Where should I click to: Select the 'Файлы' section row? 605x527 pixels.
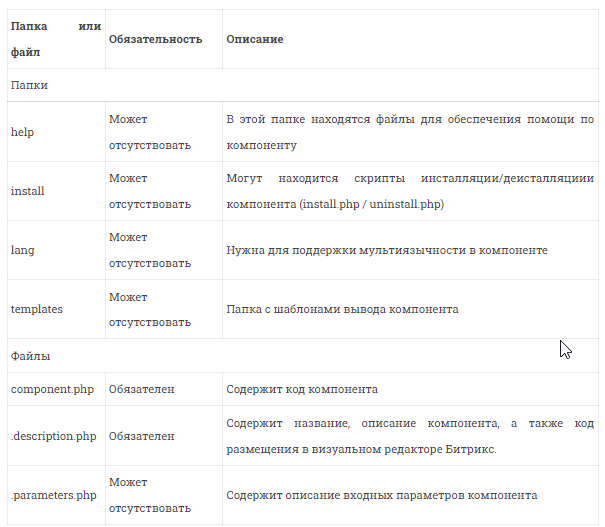303,356
